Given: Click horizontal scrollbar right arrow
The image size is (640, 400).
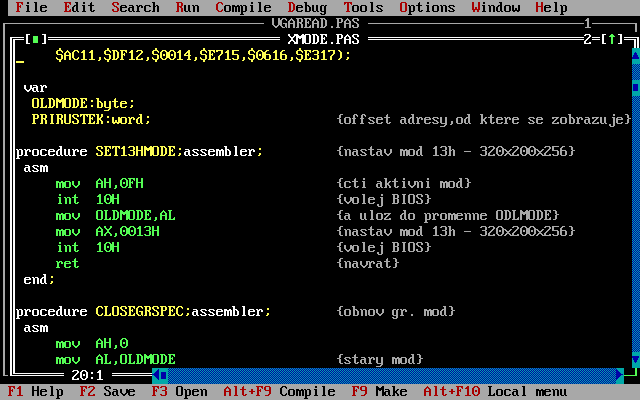Looking at the screenshot, I should point(620,375).
